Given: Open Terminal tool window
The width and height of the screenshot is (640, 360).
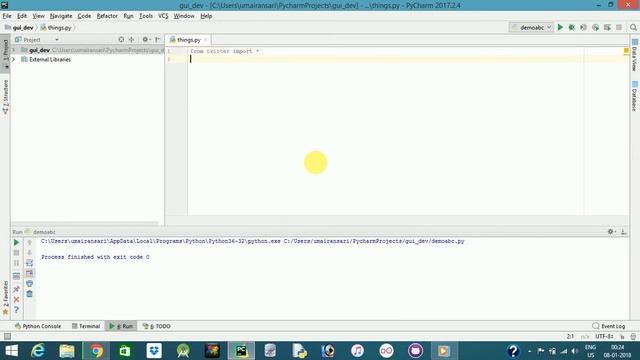Looking at the screenshot, I should click(86, 326).
